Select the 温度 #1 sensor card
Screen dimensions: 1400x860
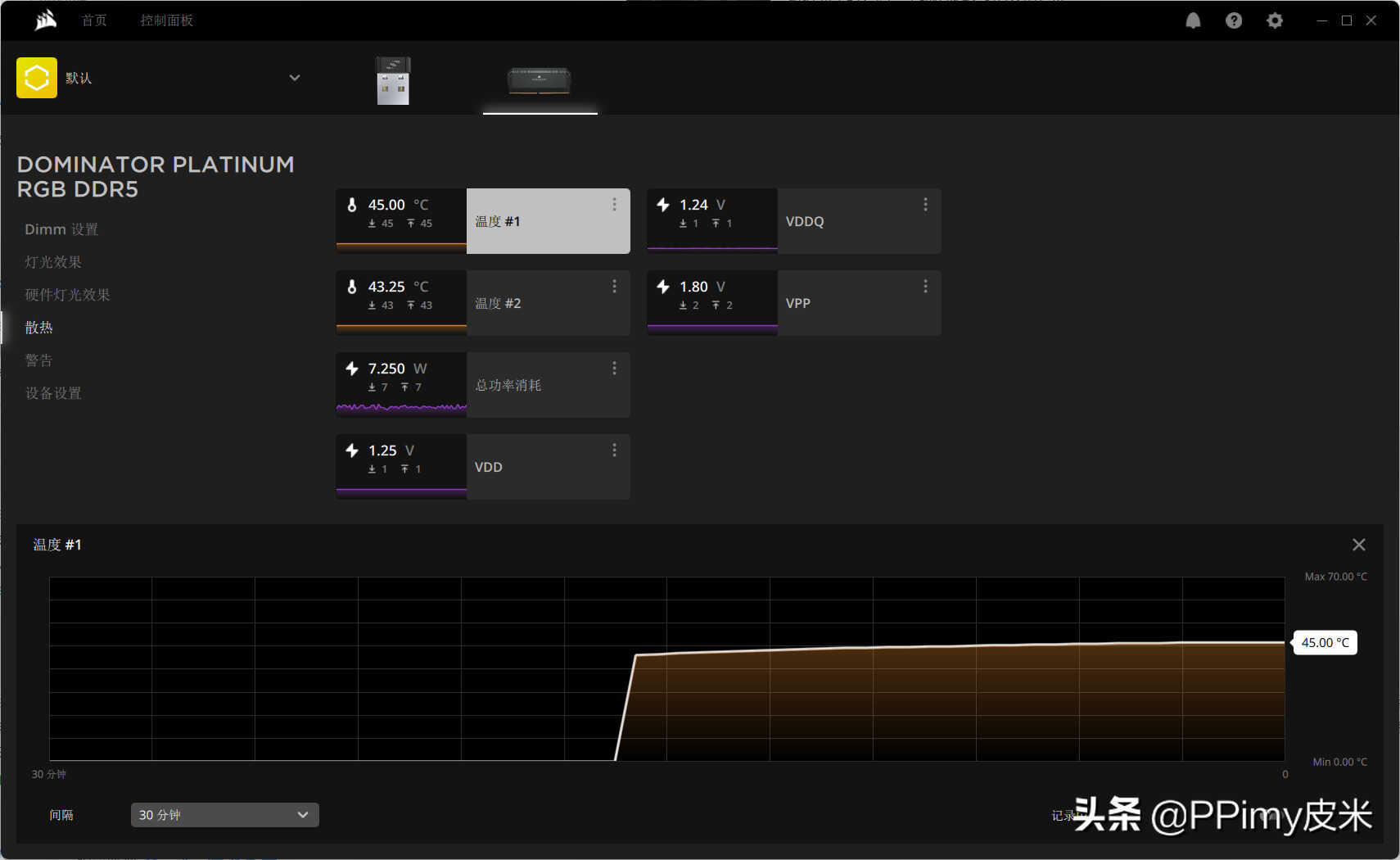pyautogui.click(x=483, y=221)
